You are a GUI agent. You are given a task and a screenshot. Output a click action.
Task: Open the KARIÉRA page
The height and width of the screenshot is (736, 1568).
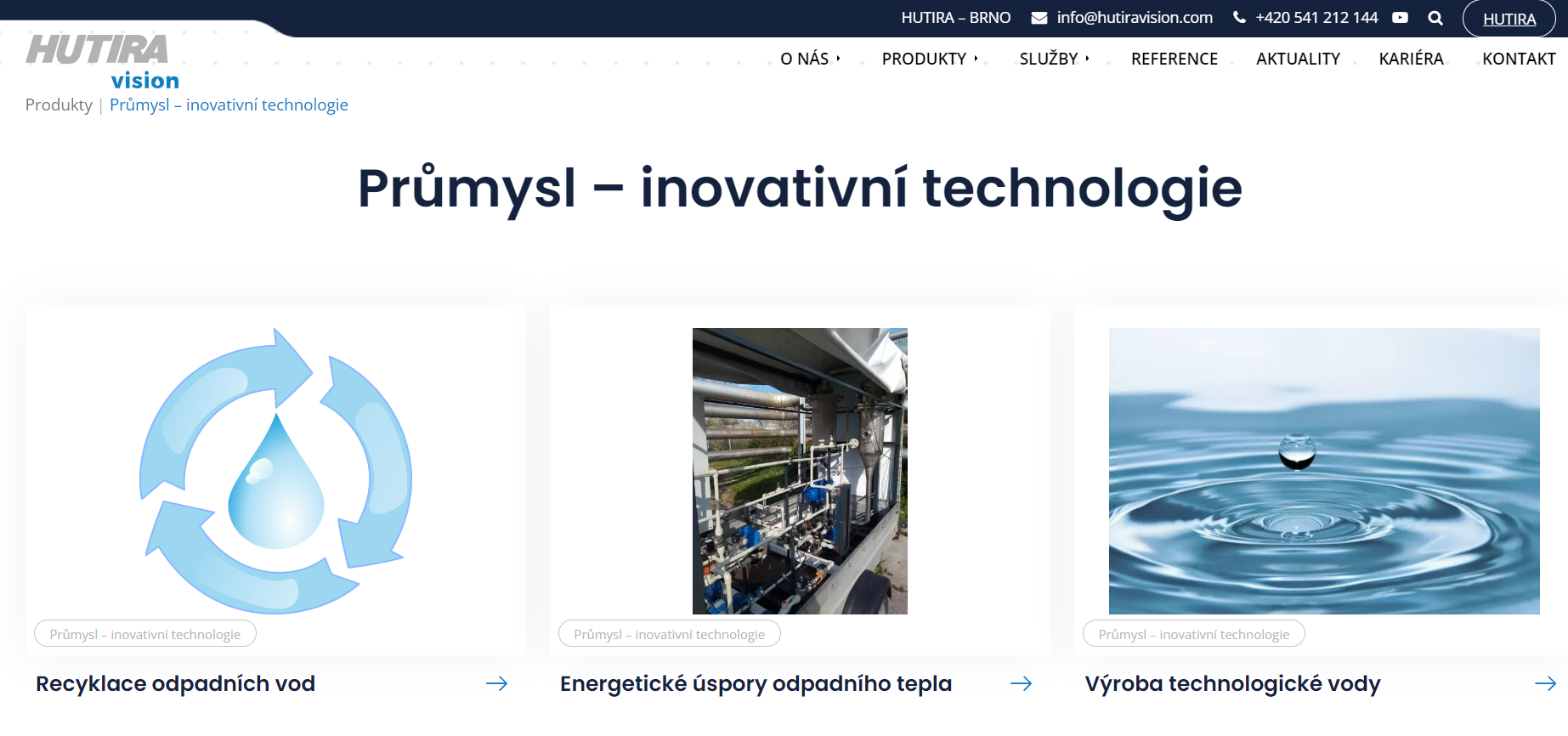(x=1411, y=59)
